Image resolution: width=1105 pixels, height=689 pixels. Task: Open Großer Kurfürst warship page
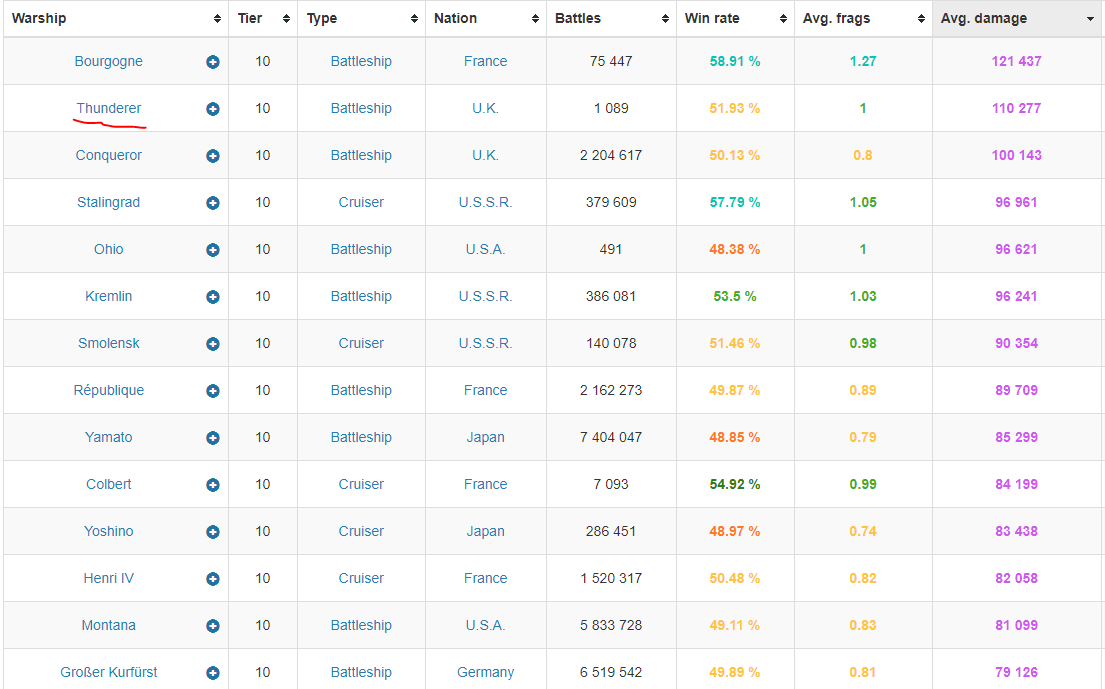109,672
